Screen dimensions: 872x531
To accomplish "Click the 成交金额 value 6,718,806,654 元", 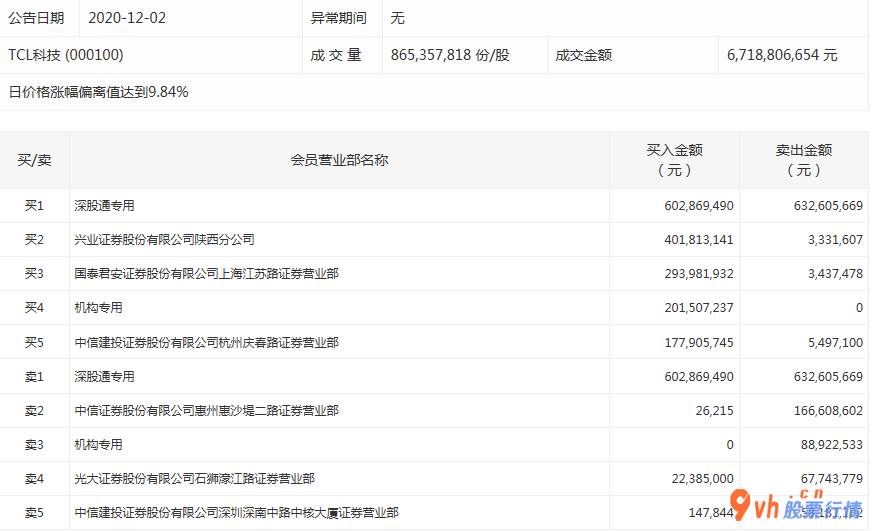I will (x=782, y=55).
